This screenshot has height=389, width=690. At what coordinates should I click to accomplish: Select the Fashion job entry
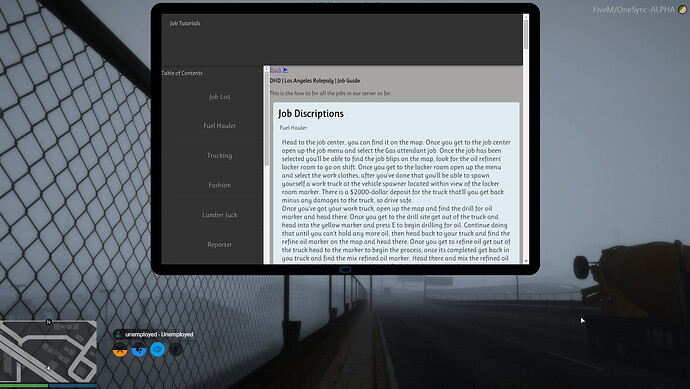[x=219, y=185]
